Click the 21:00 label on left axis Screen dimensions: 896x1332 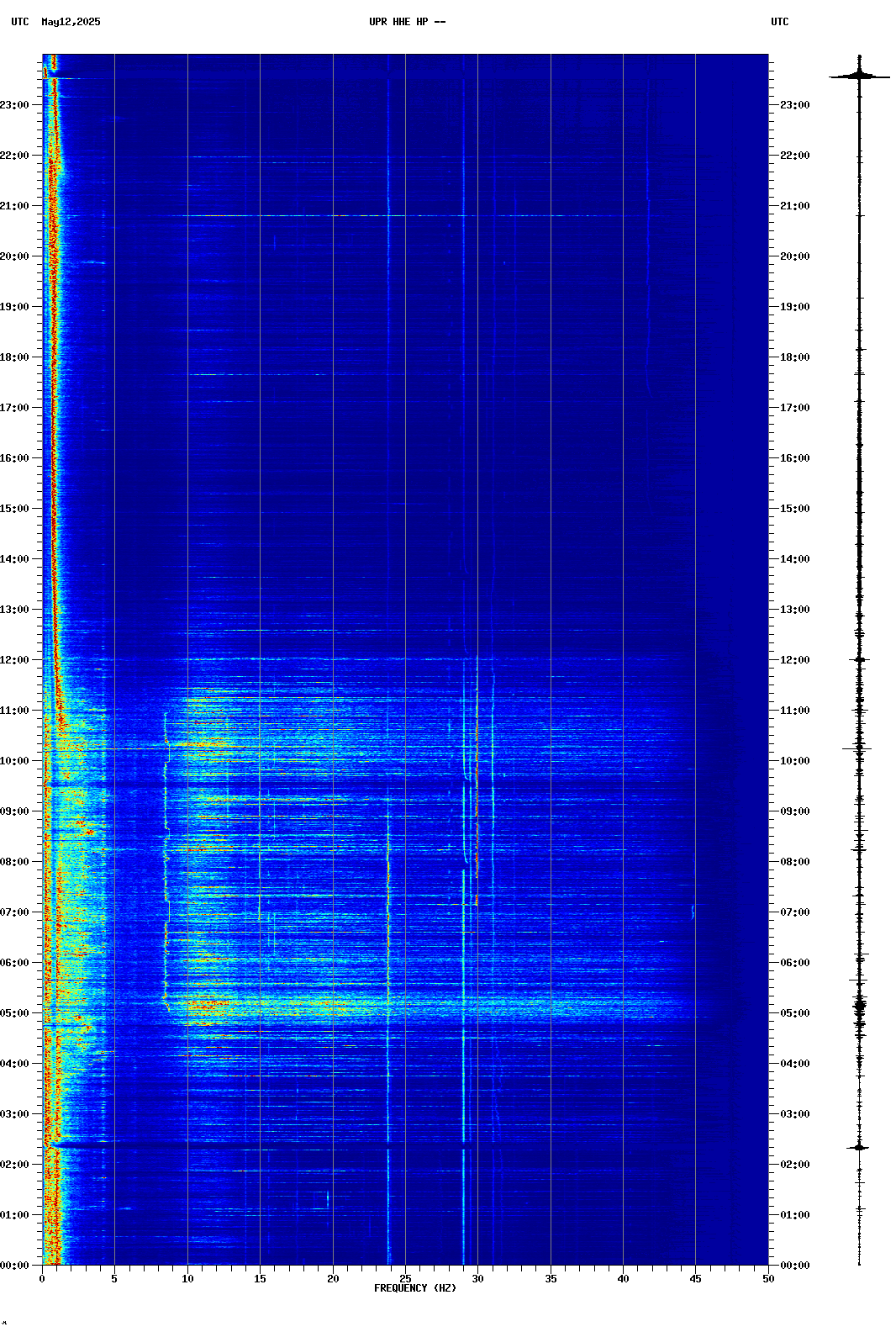pos(14,206)
